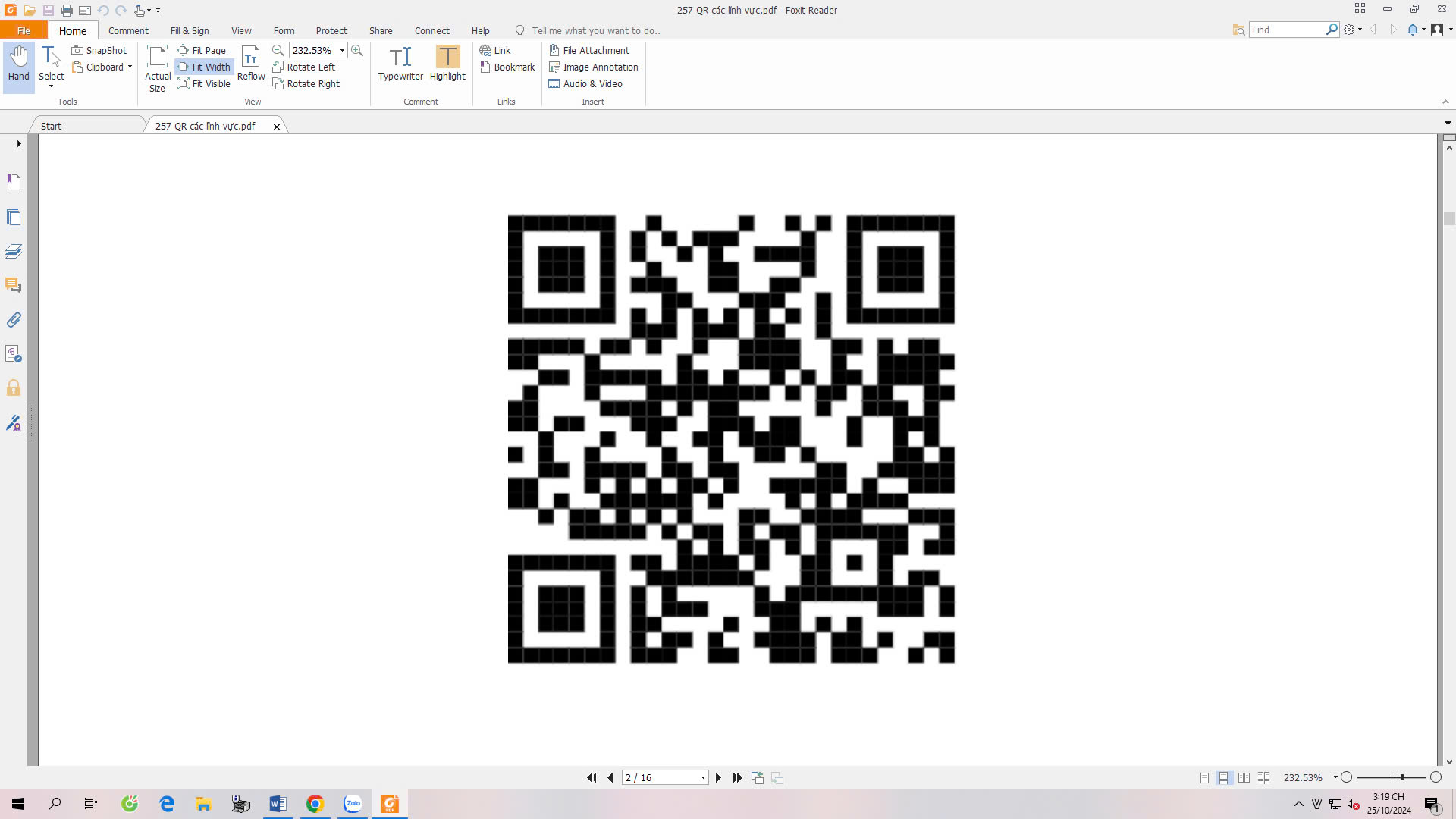The width and height of the screenshot is (1456, 819).
Task: Activate the Typewriter tool
Action: 400,64
